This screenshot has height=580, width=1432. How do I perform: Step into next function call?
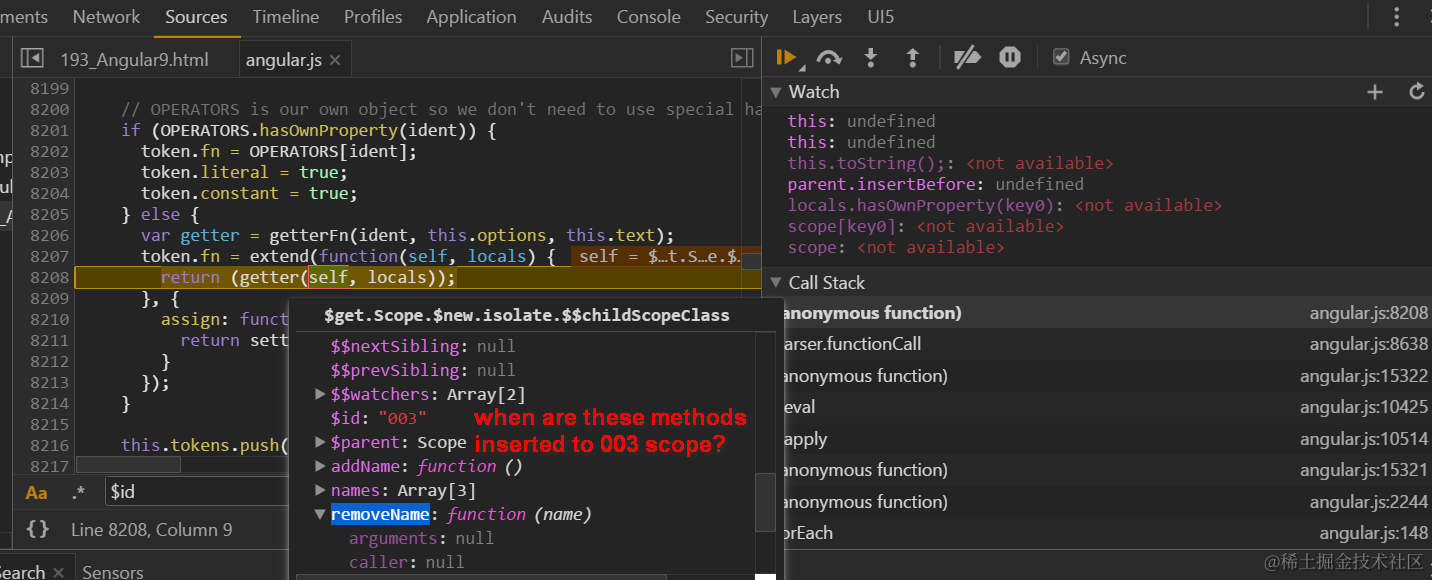tap(870, 58)
